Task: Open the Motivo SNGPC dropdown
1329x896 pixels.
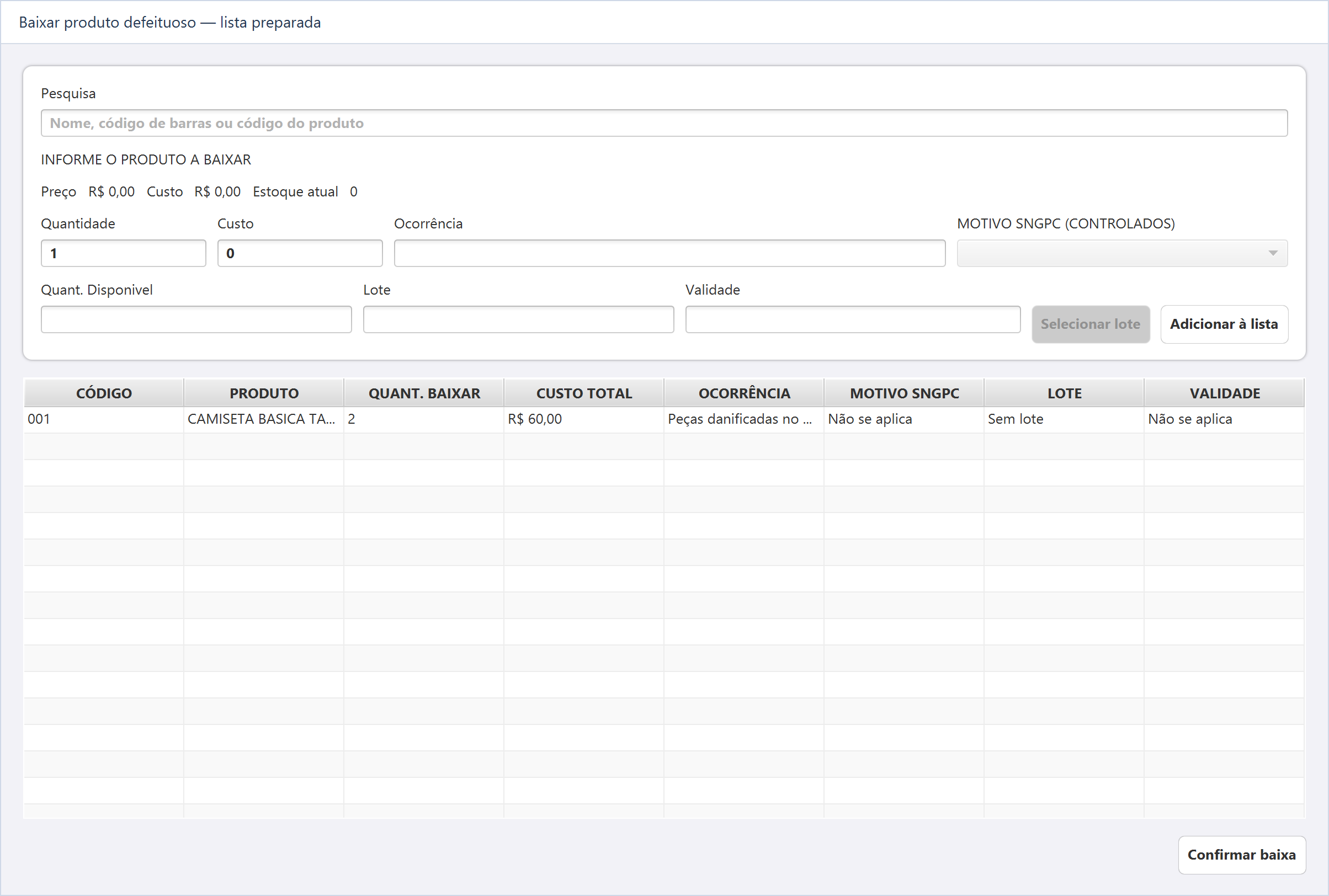Action: pyautogui.click(x=1122, y=253)
